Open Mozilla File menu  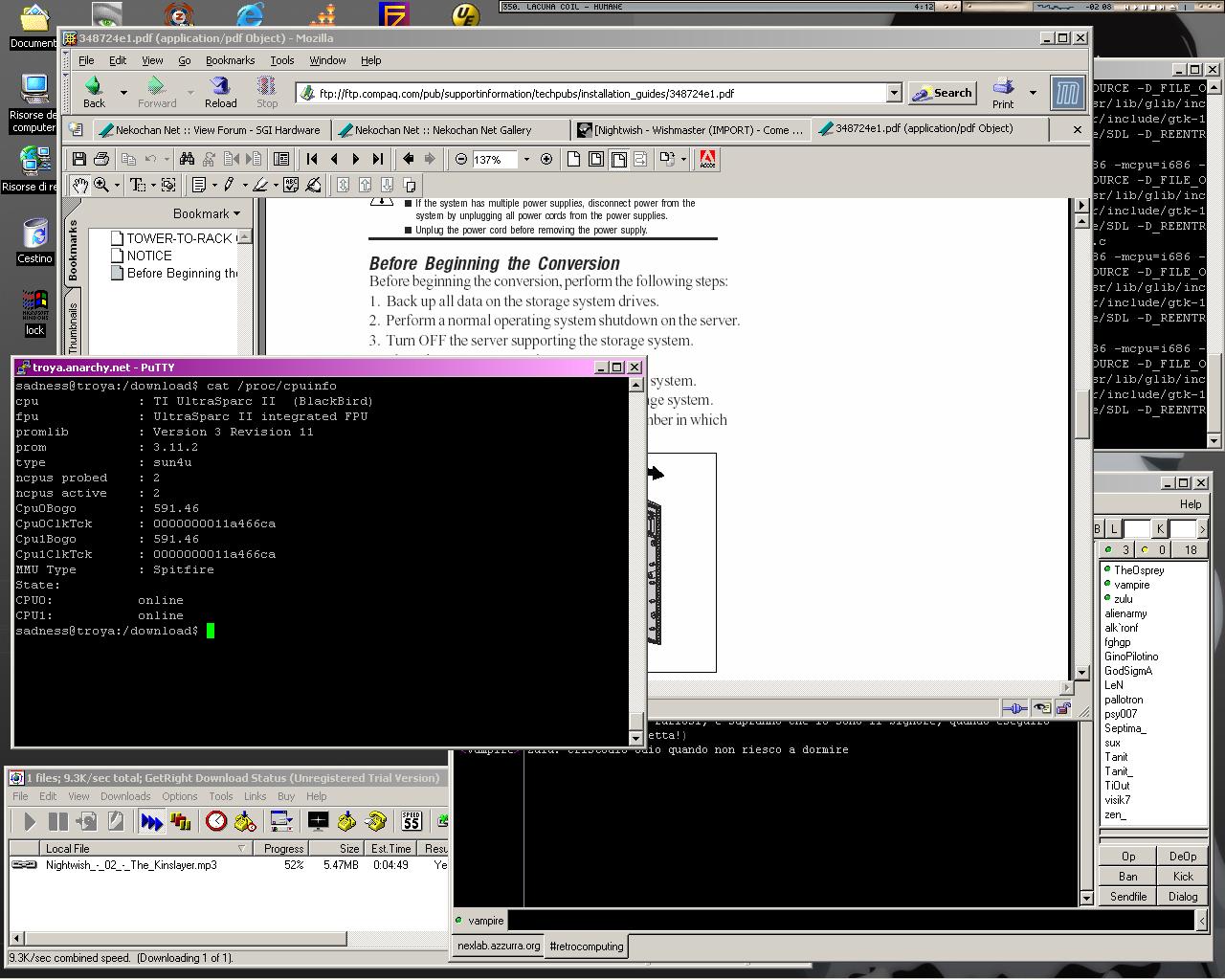(x=86, y=60)
